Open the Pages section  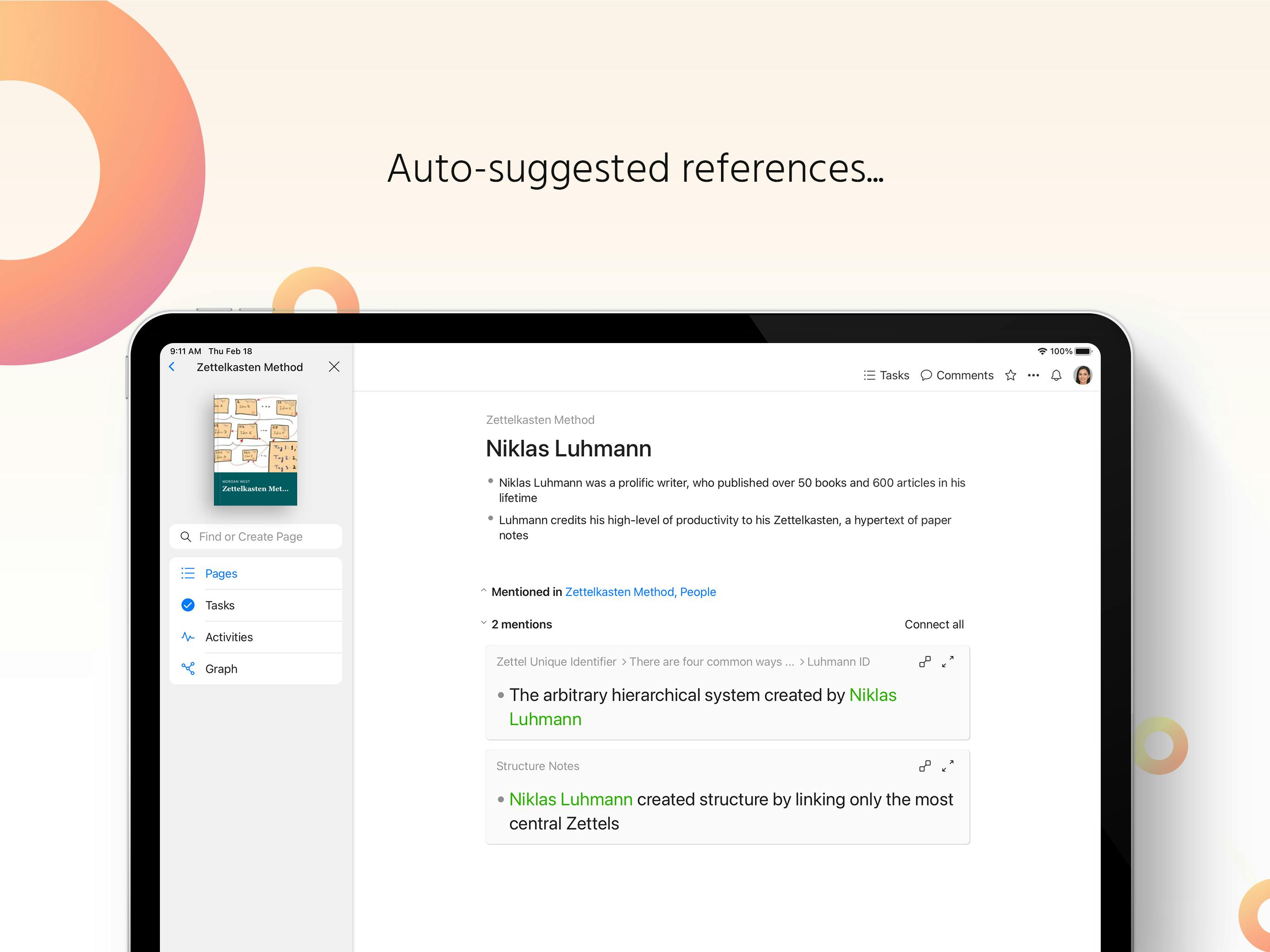click(x=256, y=574)
